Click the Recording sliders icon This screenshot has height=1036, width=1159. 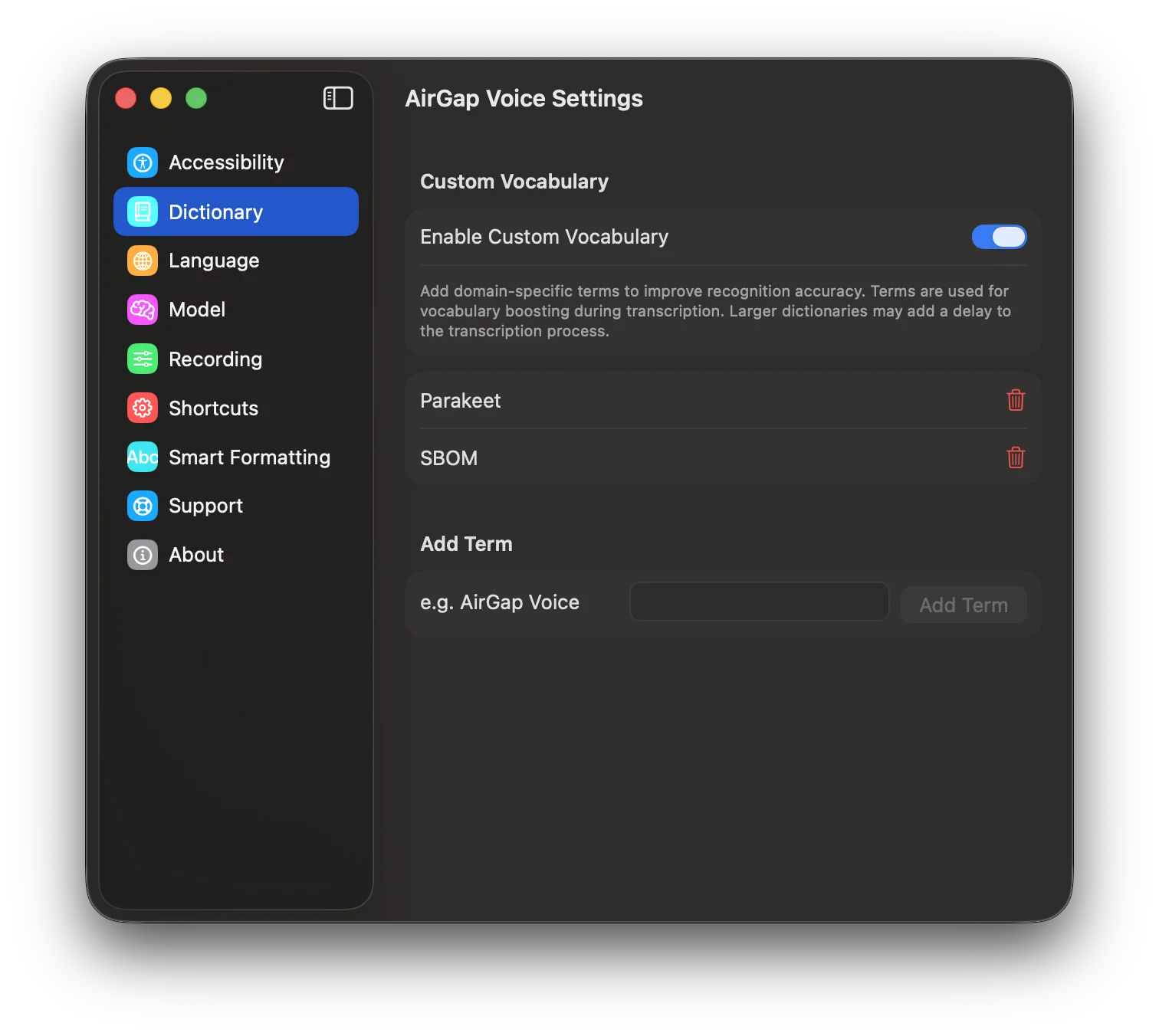click(x=143, y=359)
